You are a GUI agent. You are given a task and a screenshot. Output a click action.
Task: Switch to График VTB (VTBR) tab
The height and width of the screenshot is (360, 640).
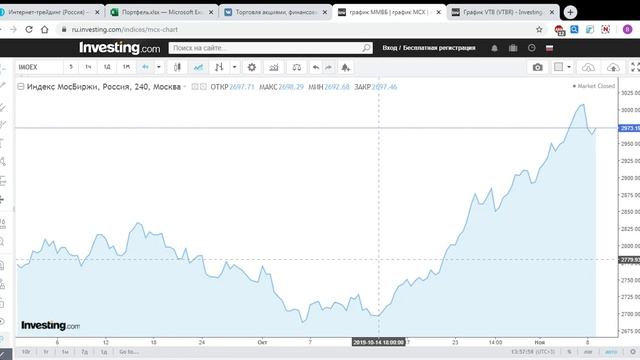tap(502, 12)
